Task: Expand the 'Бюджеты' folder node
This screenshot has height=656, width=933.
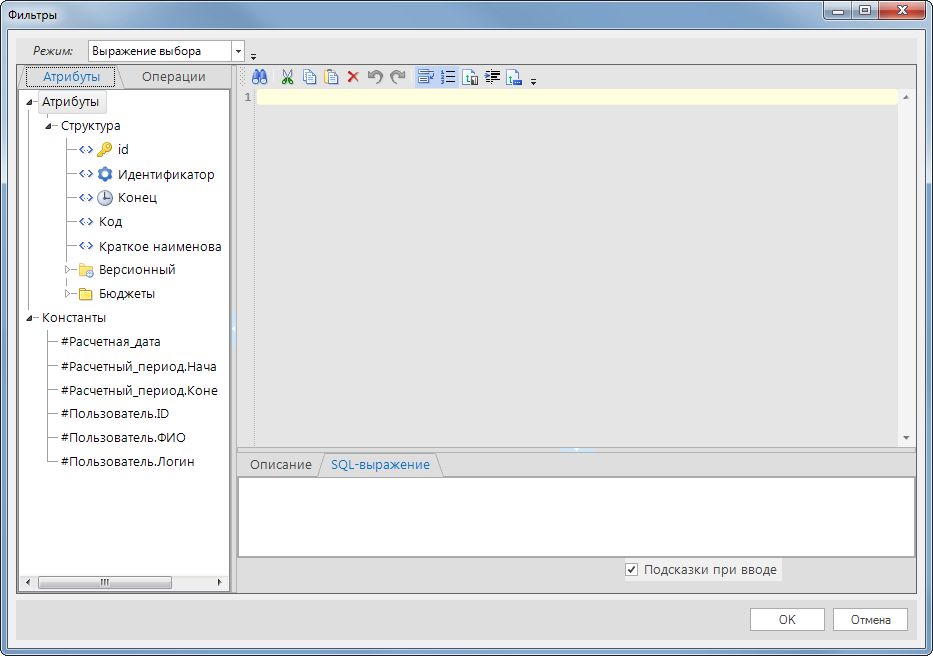Action: pos(68,294)
